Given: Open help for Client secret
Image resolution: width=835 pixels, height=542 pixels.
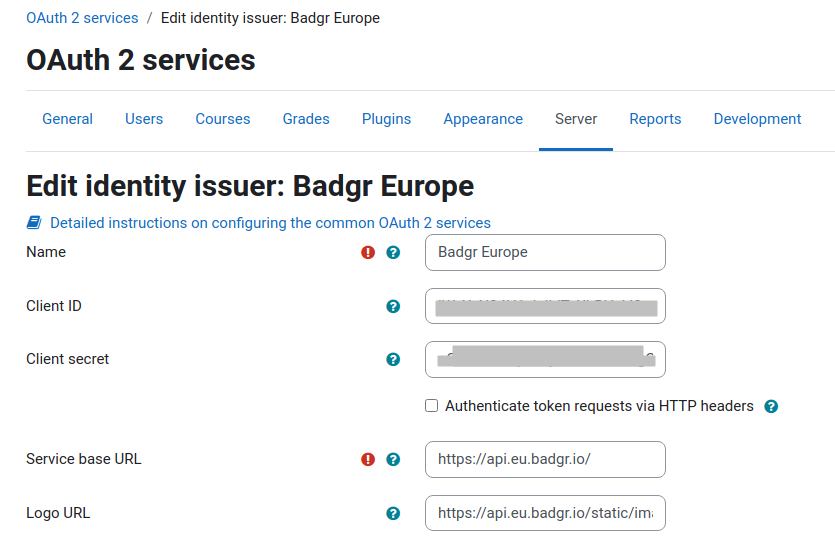Looking at the screenshot, I should tap(393, 359).
